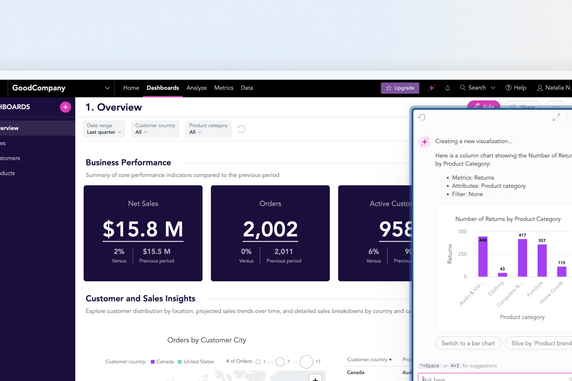Viewport: 572px width, 381px height.
Task: Open the Customer country filter
Action: coord(155,129)
